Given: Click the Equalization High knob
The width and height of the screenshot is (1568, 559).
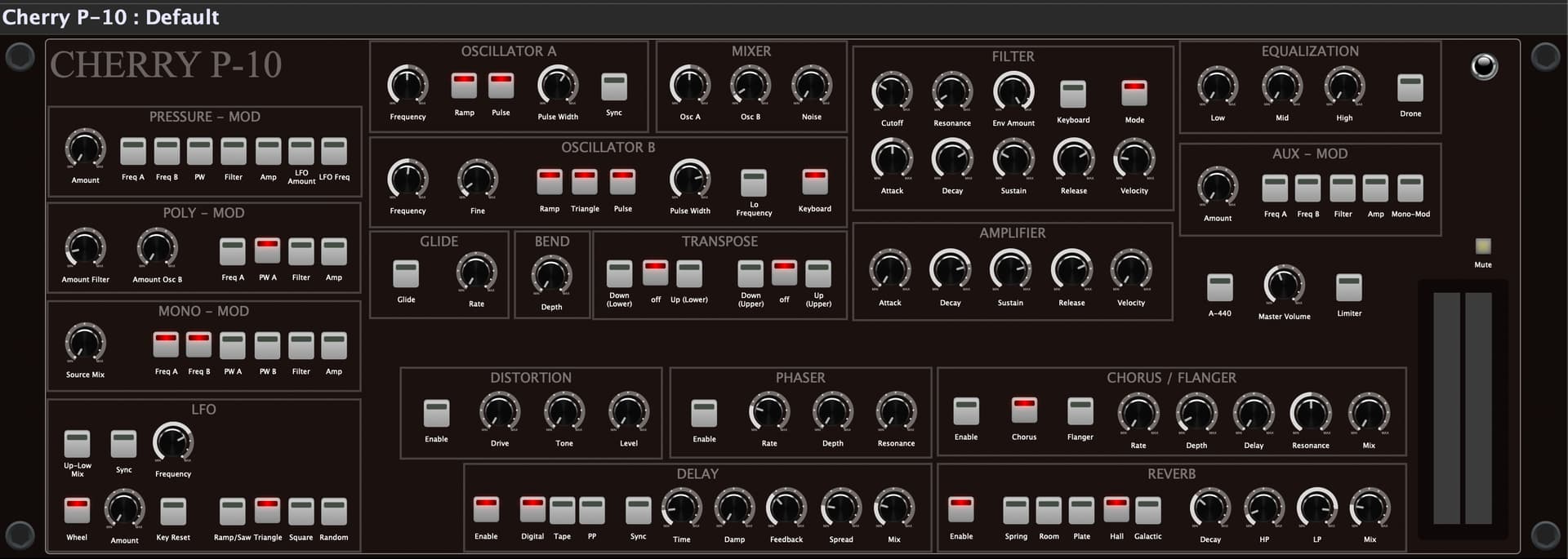Looking at the screenshot, I should [1344, 86].
